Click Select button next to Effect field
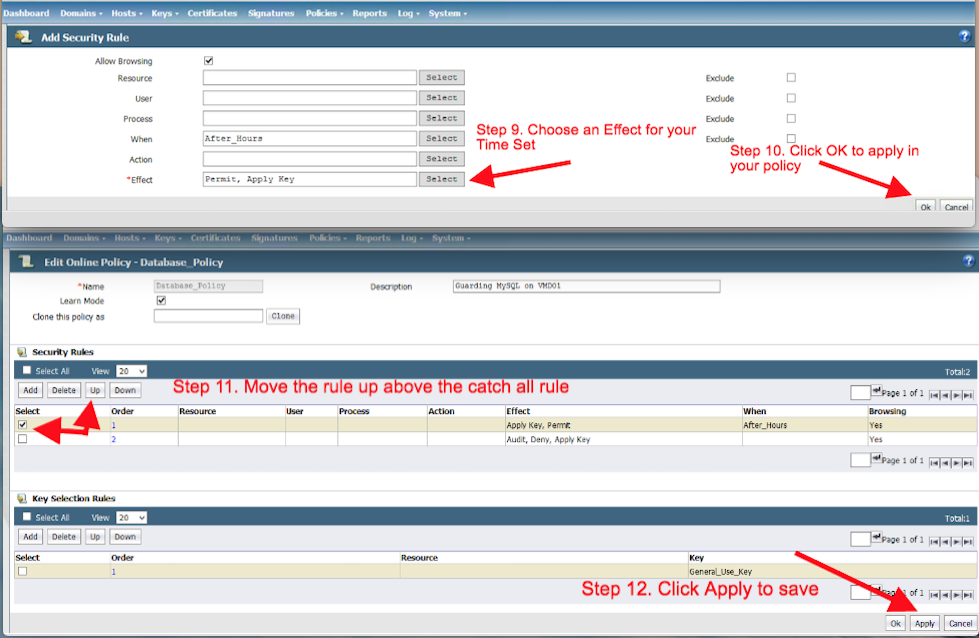 pos(441,179)
